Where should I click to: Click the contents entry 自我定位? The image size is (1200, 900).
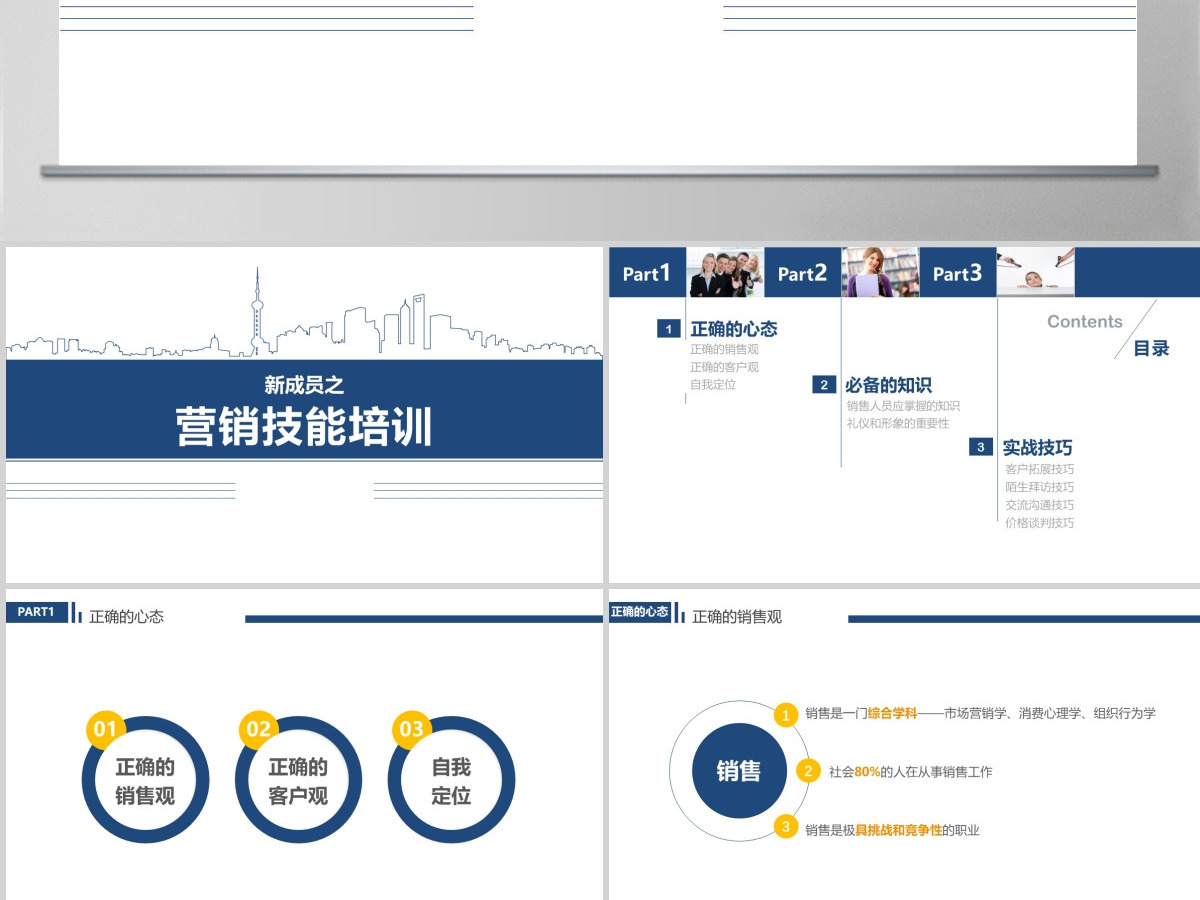tap(713, 385)
